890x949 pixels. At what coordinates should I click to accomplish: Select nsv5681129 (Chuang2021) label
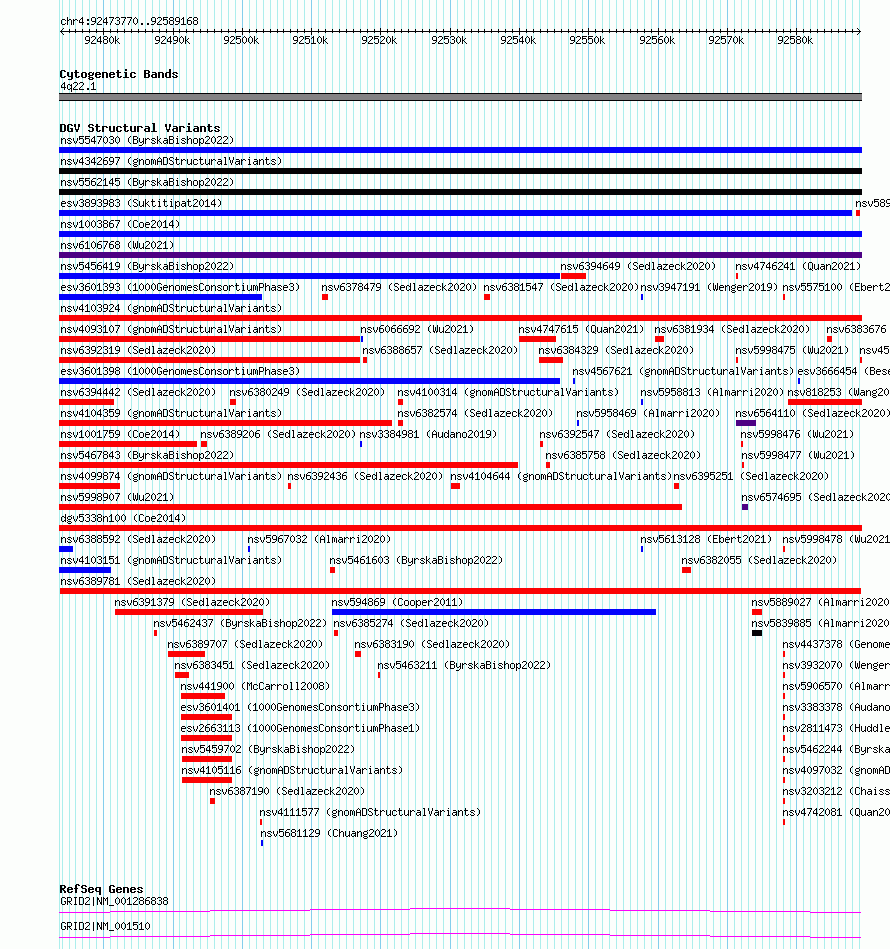point(329,833)
